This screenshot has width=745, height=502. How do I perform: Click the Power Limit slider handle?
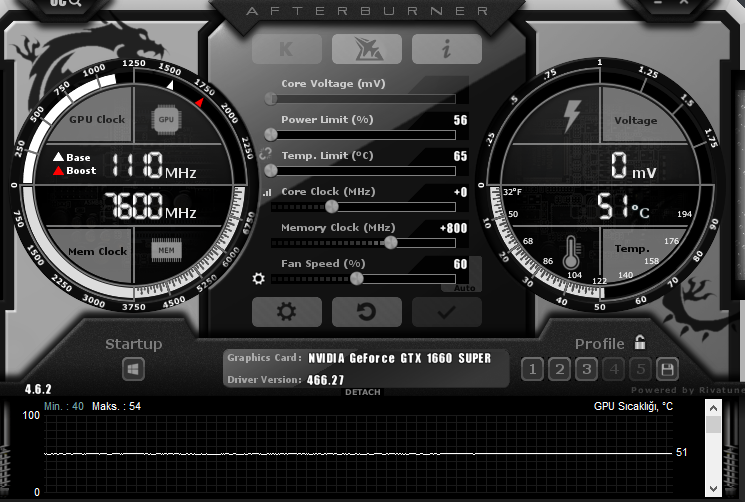click(271, 134)
